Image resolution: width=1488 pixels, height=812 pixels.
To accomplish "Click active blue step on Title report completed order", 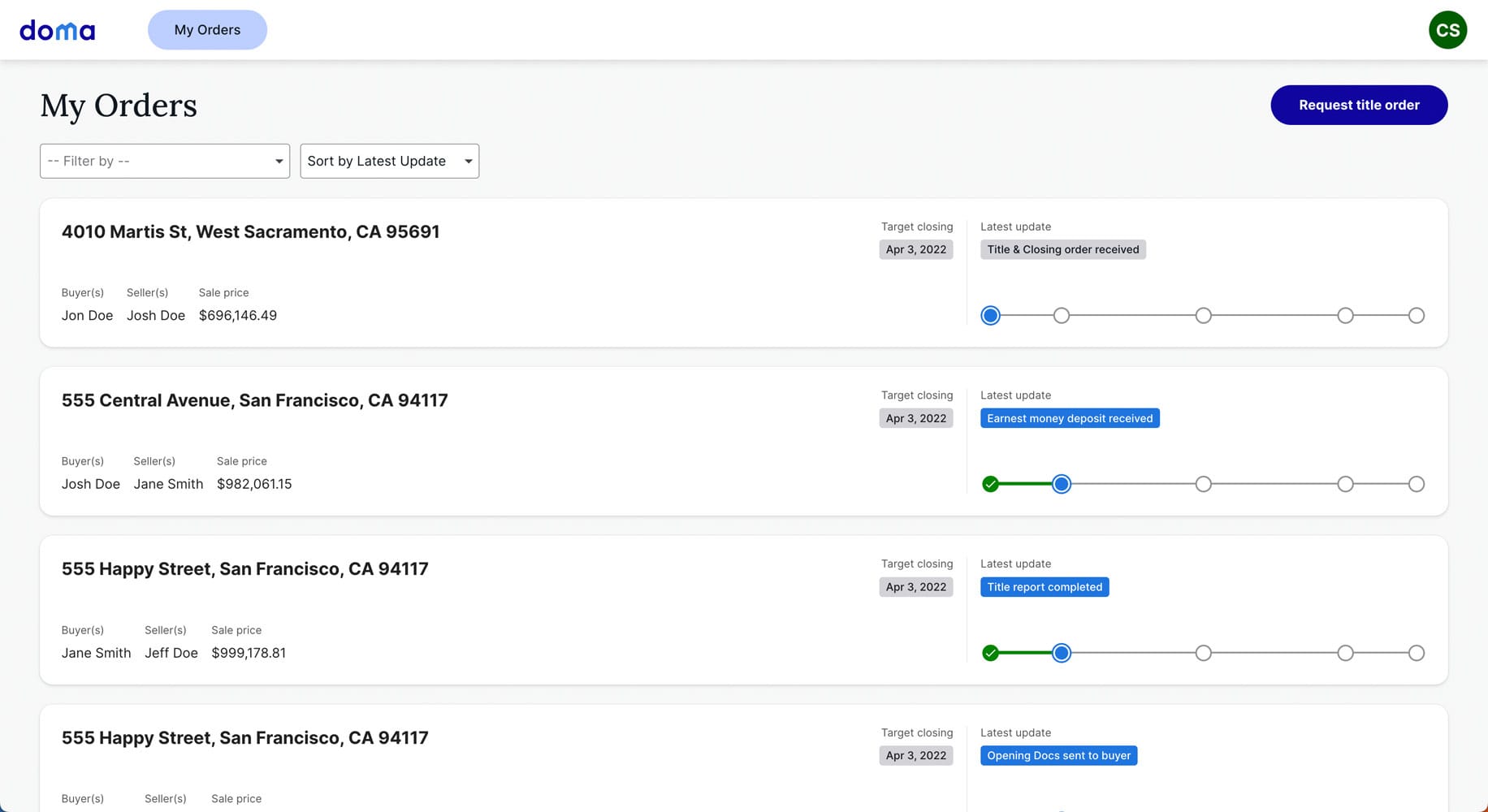I will pos(1061,653).
